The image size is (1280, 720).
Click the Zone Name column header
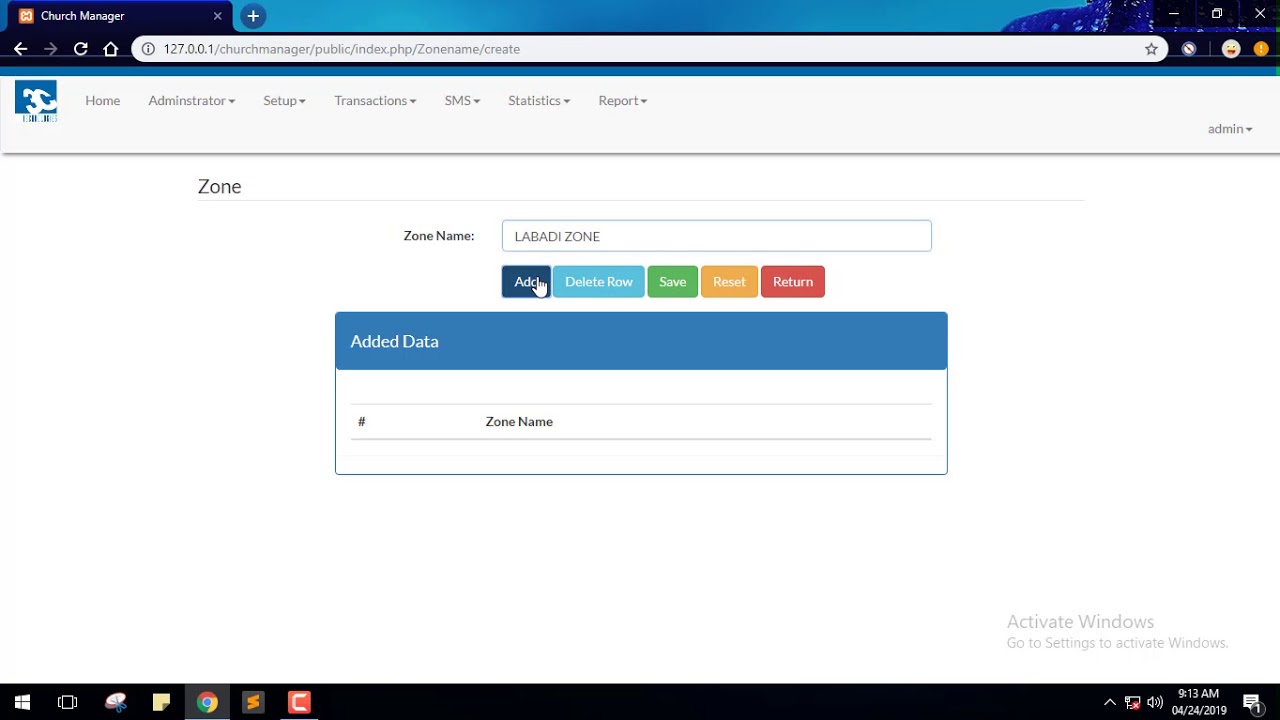coord(519,422)
